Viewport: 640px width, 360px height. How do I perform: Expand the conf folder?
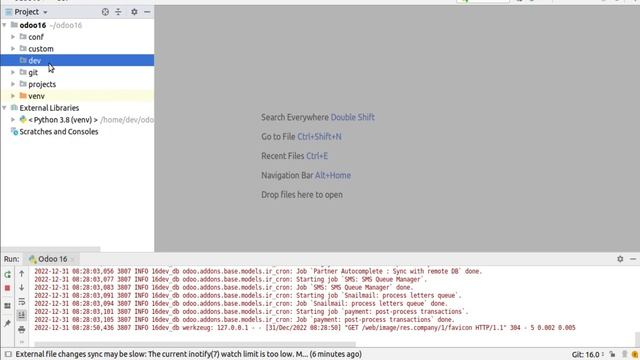[13, 37]
